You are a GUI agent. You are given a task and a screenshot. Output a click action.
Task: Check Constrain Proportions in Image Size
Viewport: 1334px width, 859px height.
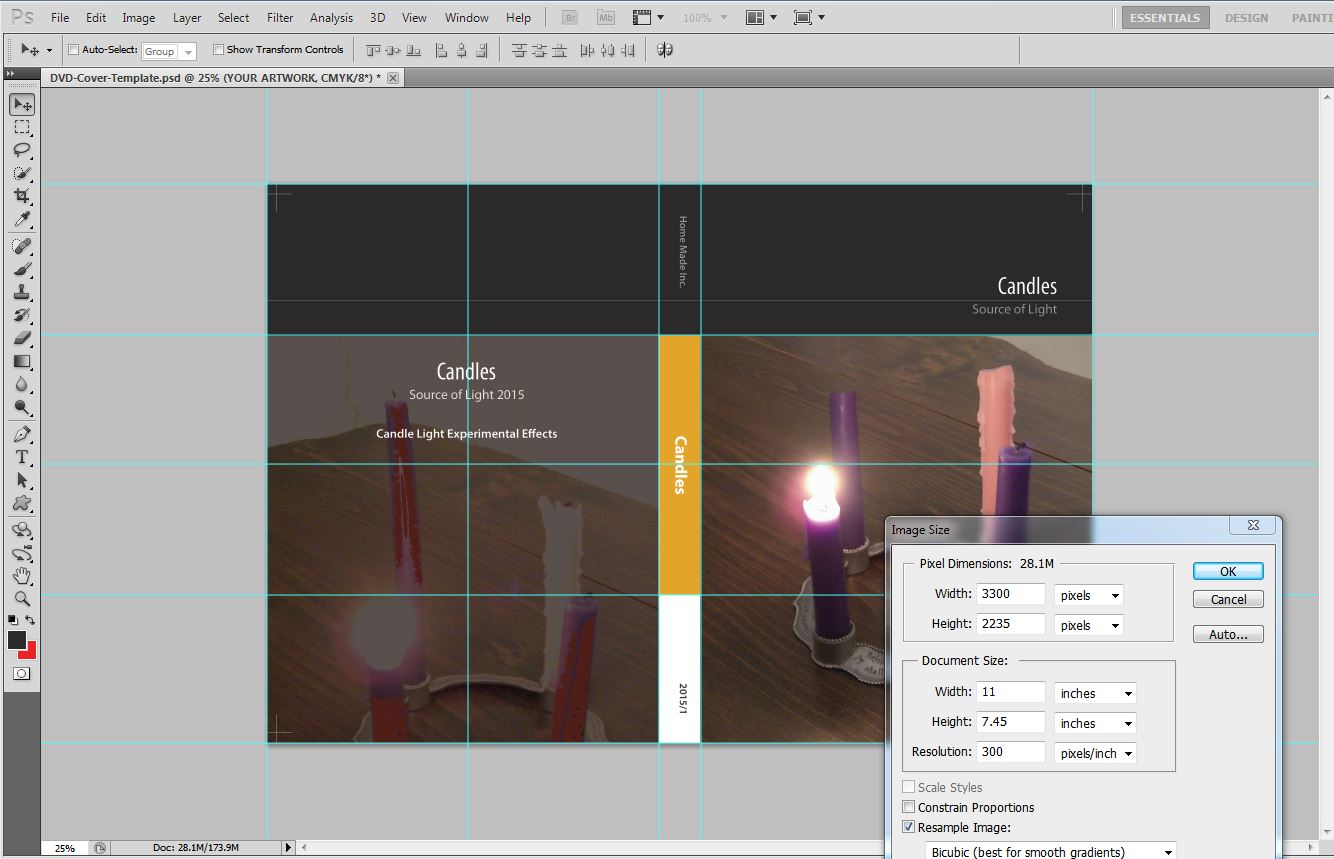pyautogui.click(x=909, y=807)
